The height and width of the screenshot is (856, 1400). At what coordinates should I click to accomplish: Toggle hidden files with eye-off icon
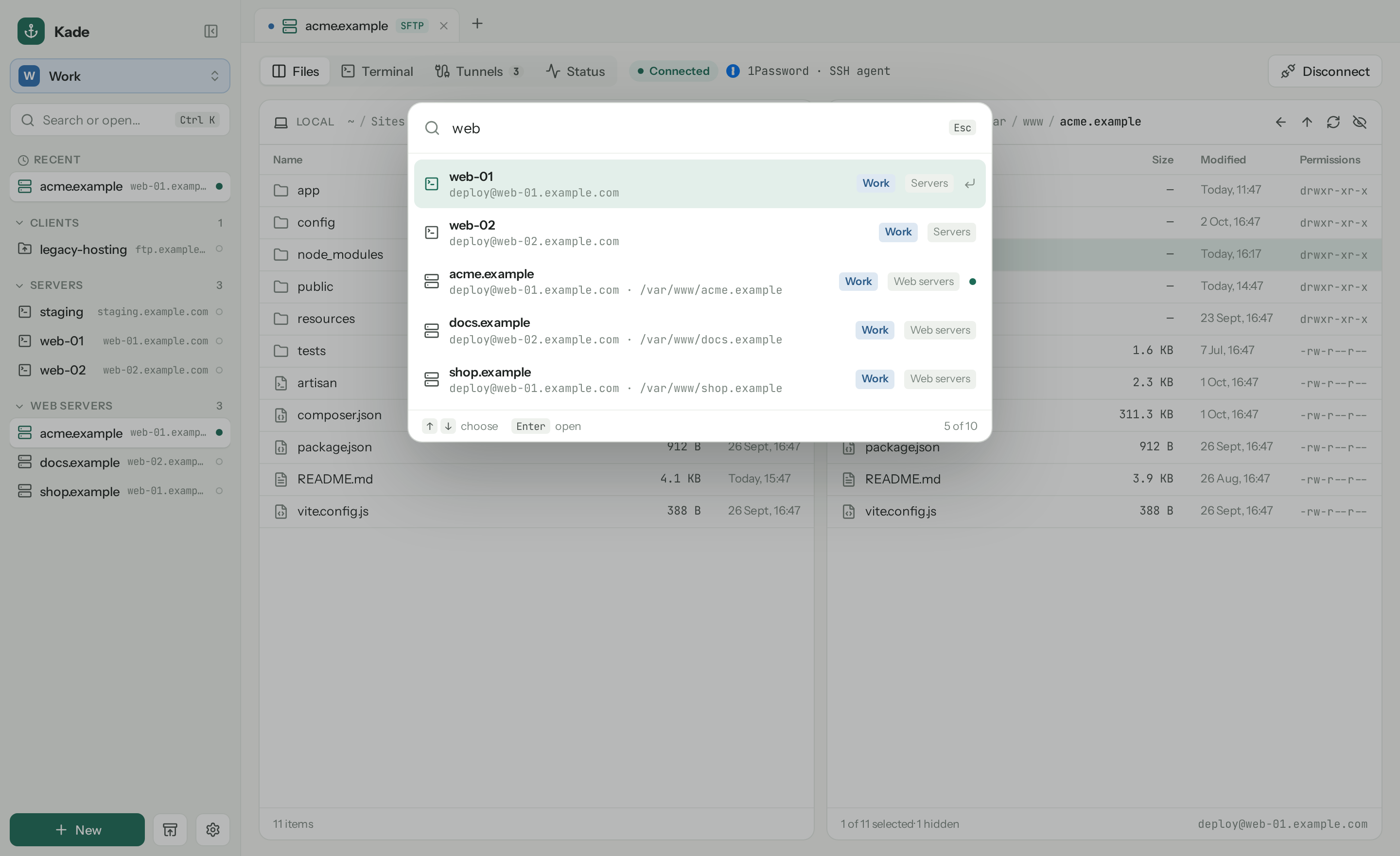click(1360, 122)
